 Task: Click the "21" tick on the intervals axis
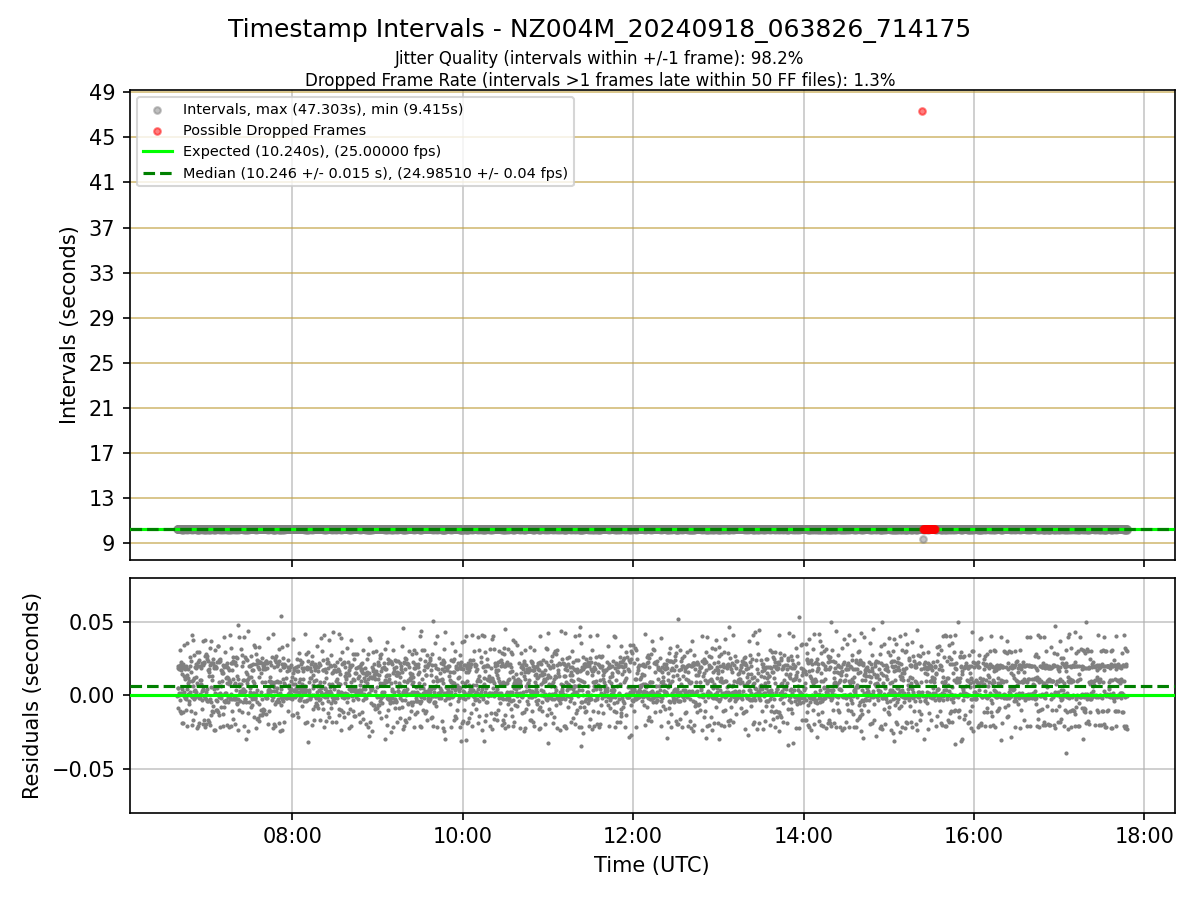[x=104, y=408]
